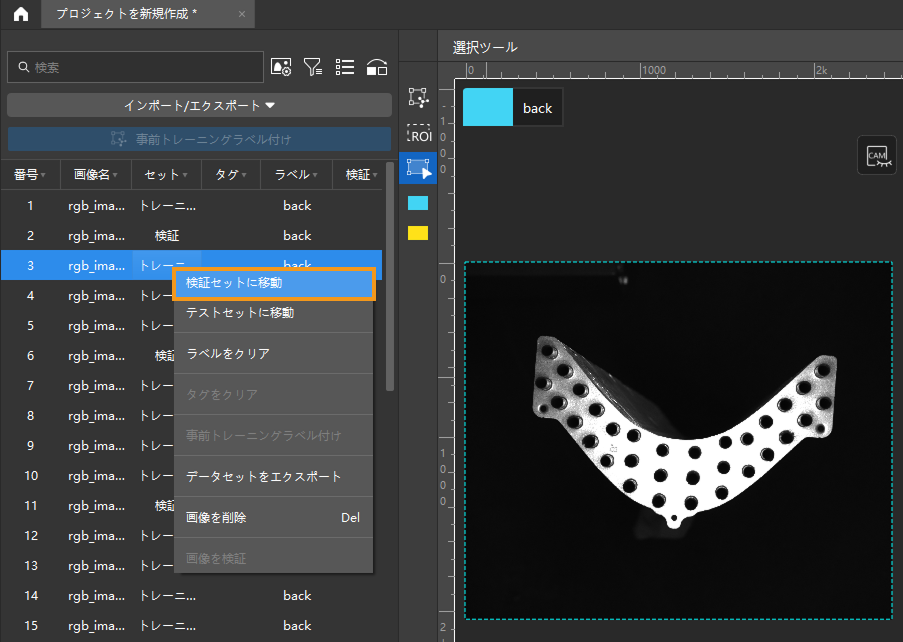Image resolution: width=903 pixels, height=642 pixels.
Task: Open the image settings icon beside search
Action: (281, 67)
